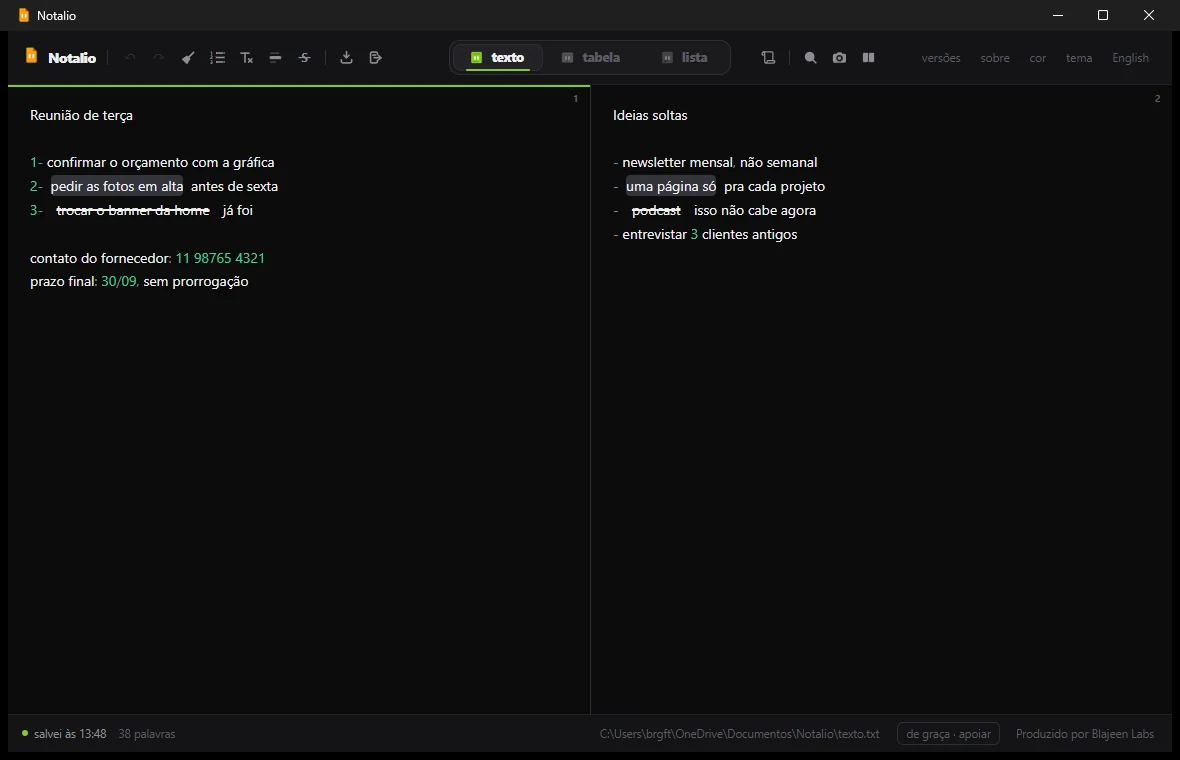The width and height of the screenshot is (1180, 760).
Task: Apply numbered list formatting
Action: tap(217, 58)
